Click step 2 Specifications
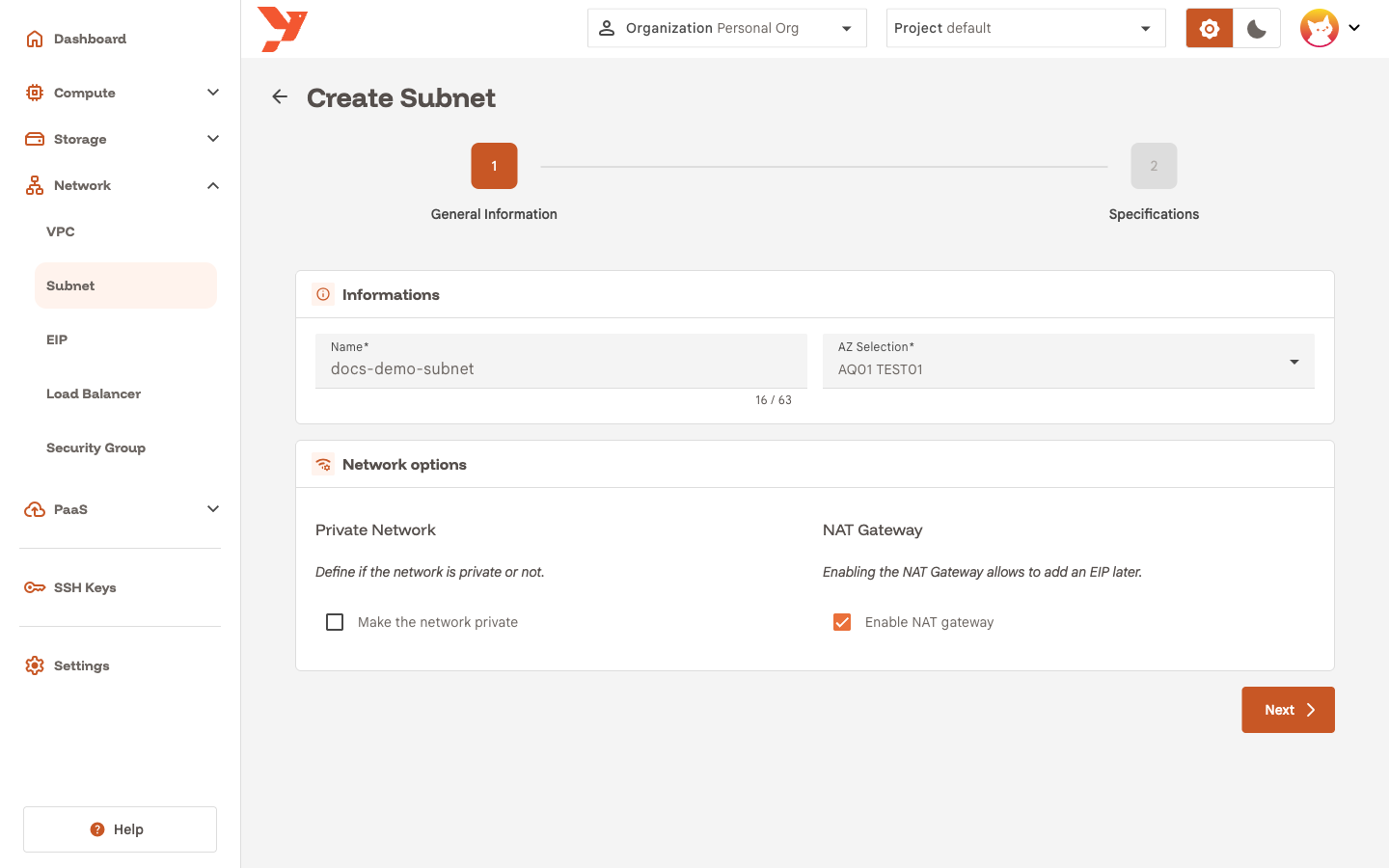The image size is (1389, 868). tap(1154, 166)
